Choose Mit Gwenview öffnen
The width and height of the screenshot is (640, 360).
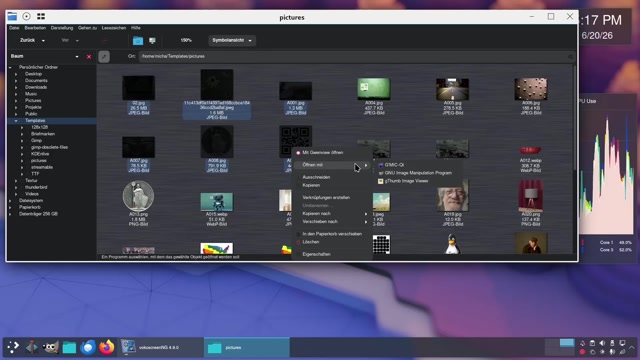pos(323,153)
